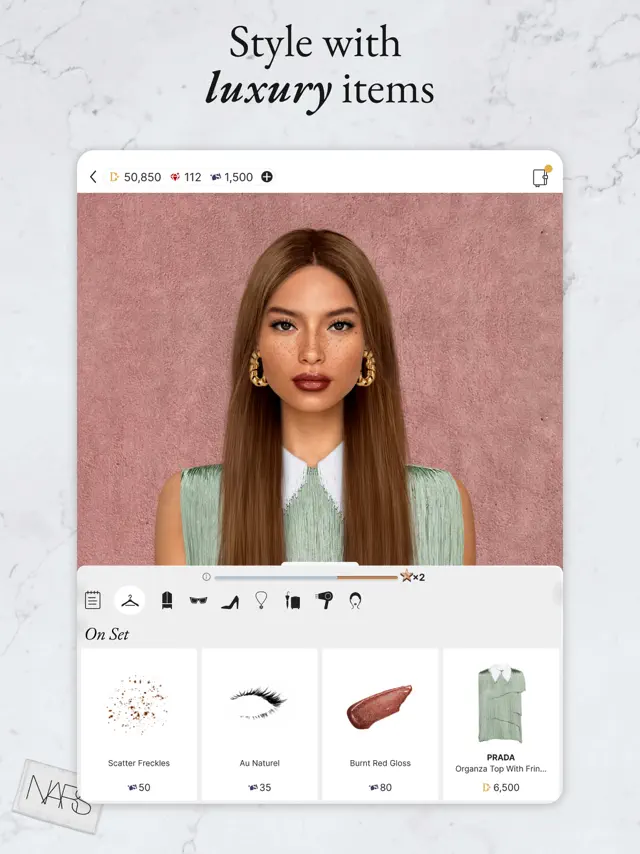Select the Au Naturel lashes card
This screenshot has width=640, height=854.
point(260,724)
